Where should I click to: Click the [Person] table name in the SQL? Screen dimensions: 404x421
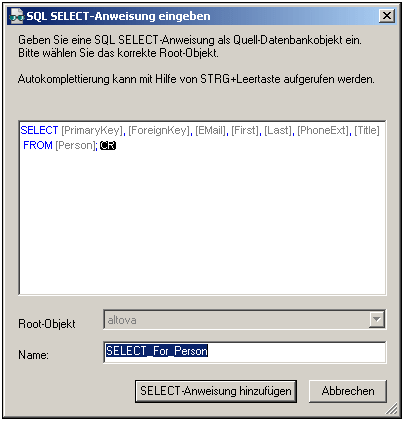(x=75, y=146)
